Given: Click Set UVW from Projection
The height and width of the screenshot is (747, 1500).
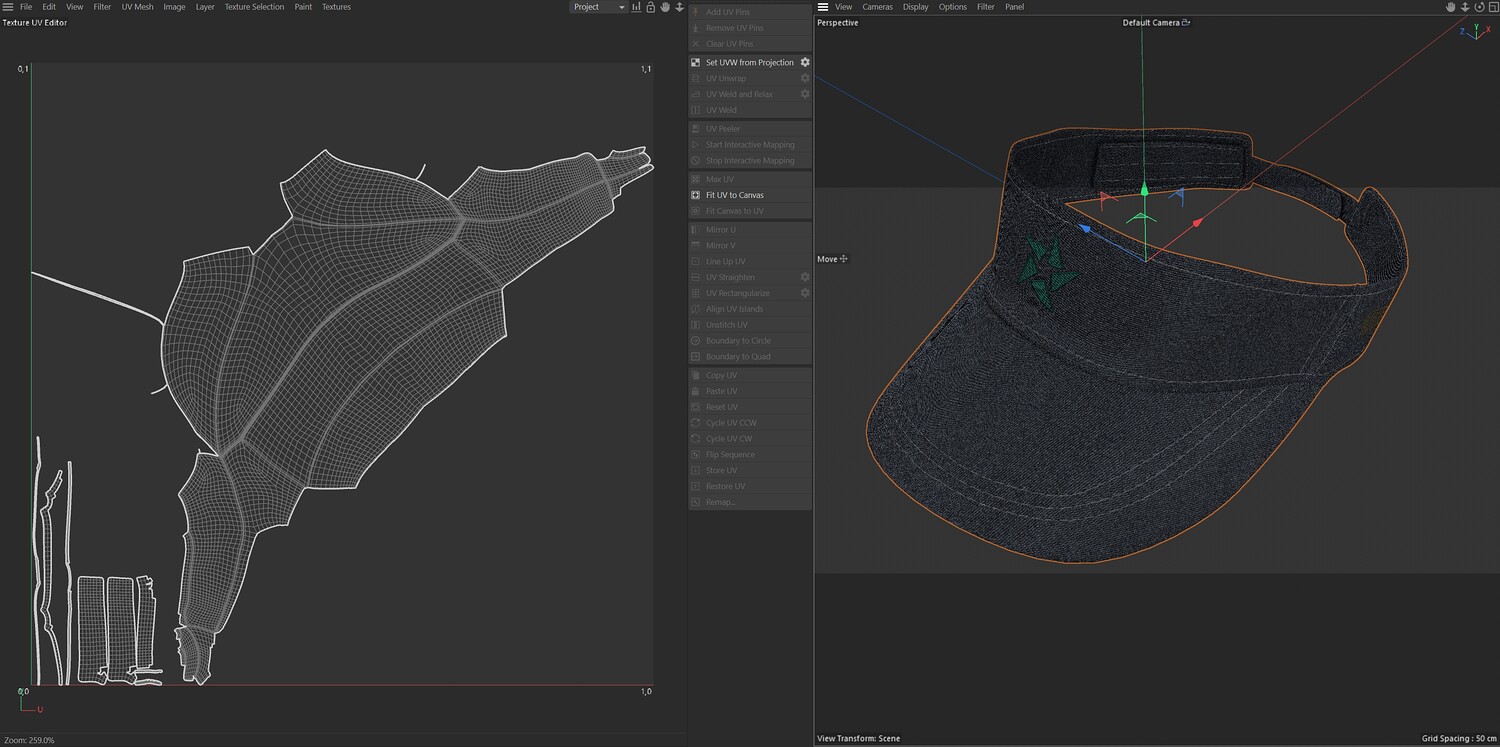Looking at the screenshot, I should pyautogui.click(x=749, y=62).
